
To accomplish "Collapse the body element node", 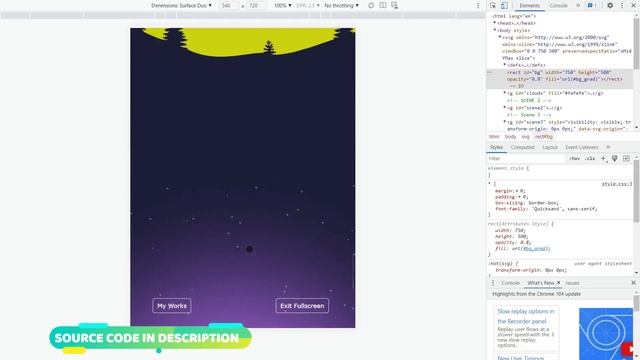I will tap(495, 30).
